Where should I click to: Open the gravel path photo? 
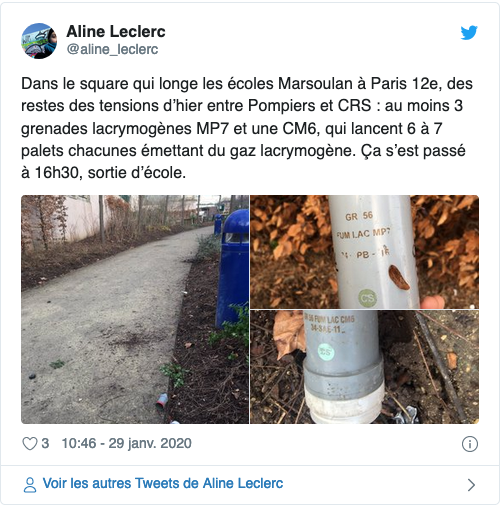[135, 309]
